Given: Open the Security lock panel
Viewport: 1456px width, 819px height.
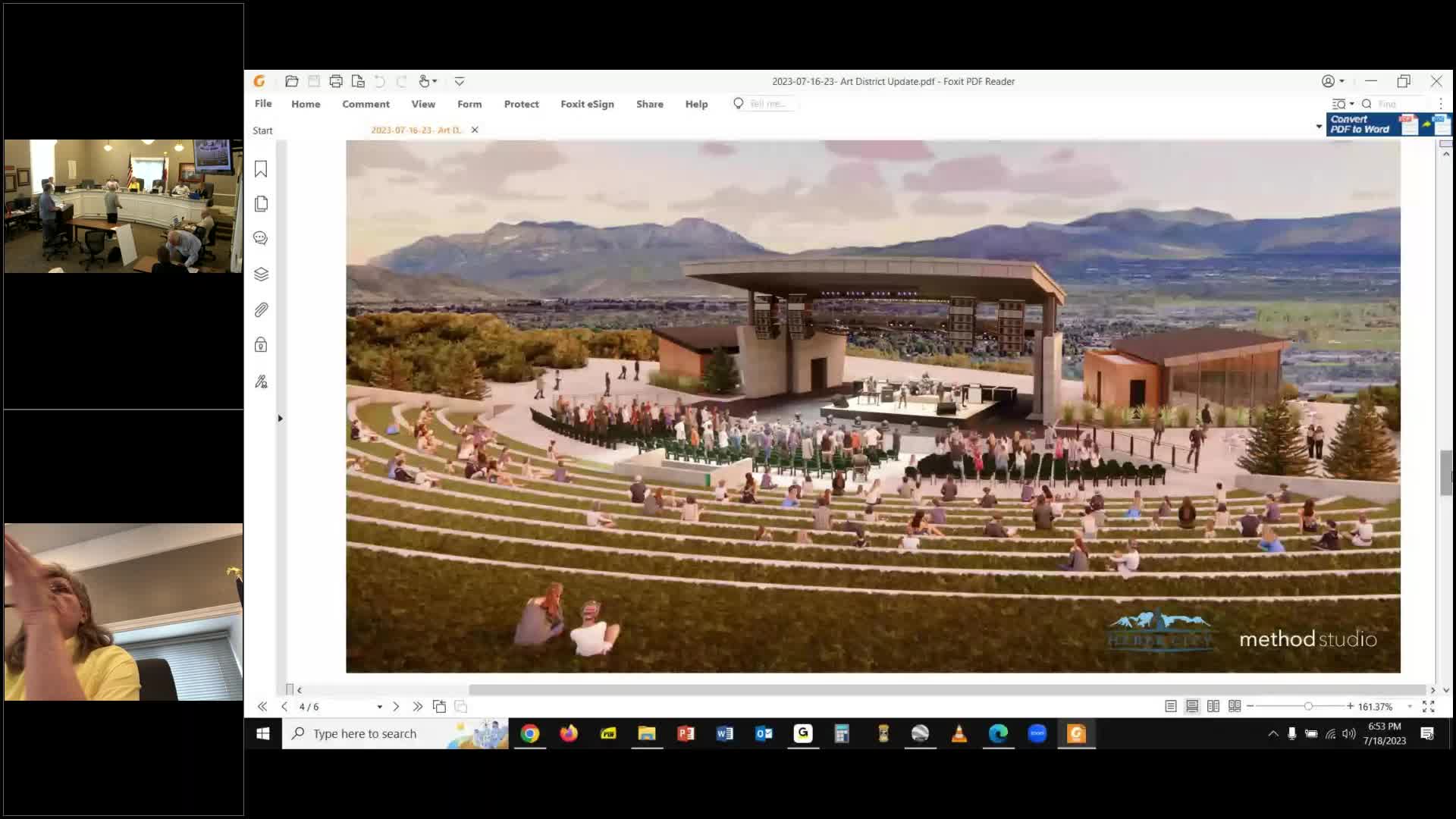Looking at the screenshot, I should pos(261,345).
